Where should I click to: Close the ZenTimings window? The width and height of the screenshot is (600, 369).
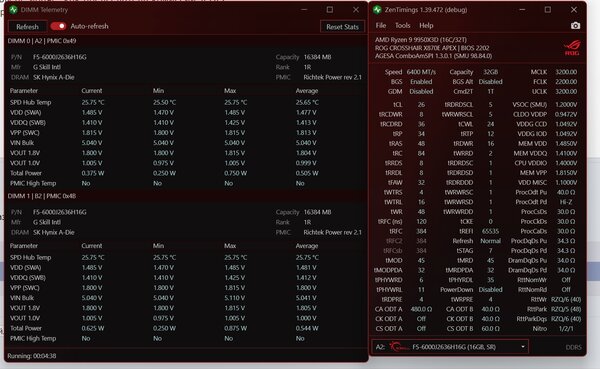click(574, 10)
